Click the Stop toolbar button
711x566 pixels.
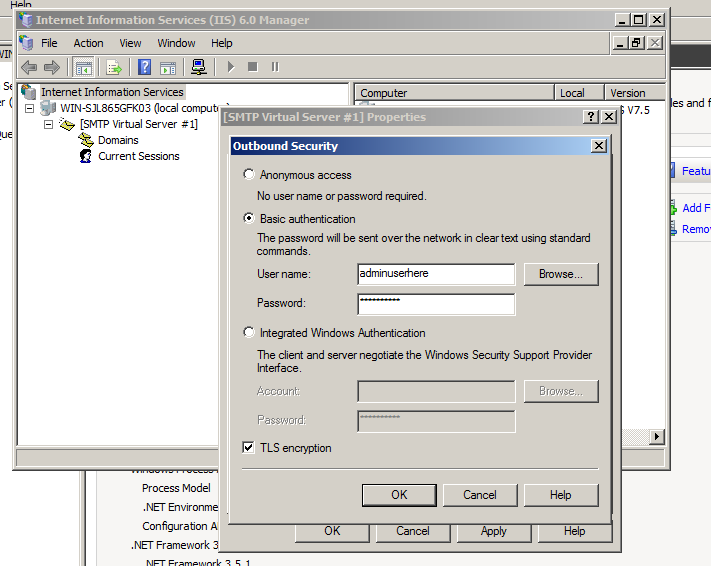[253, 67]
